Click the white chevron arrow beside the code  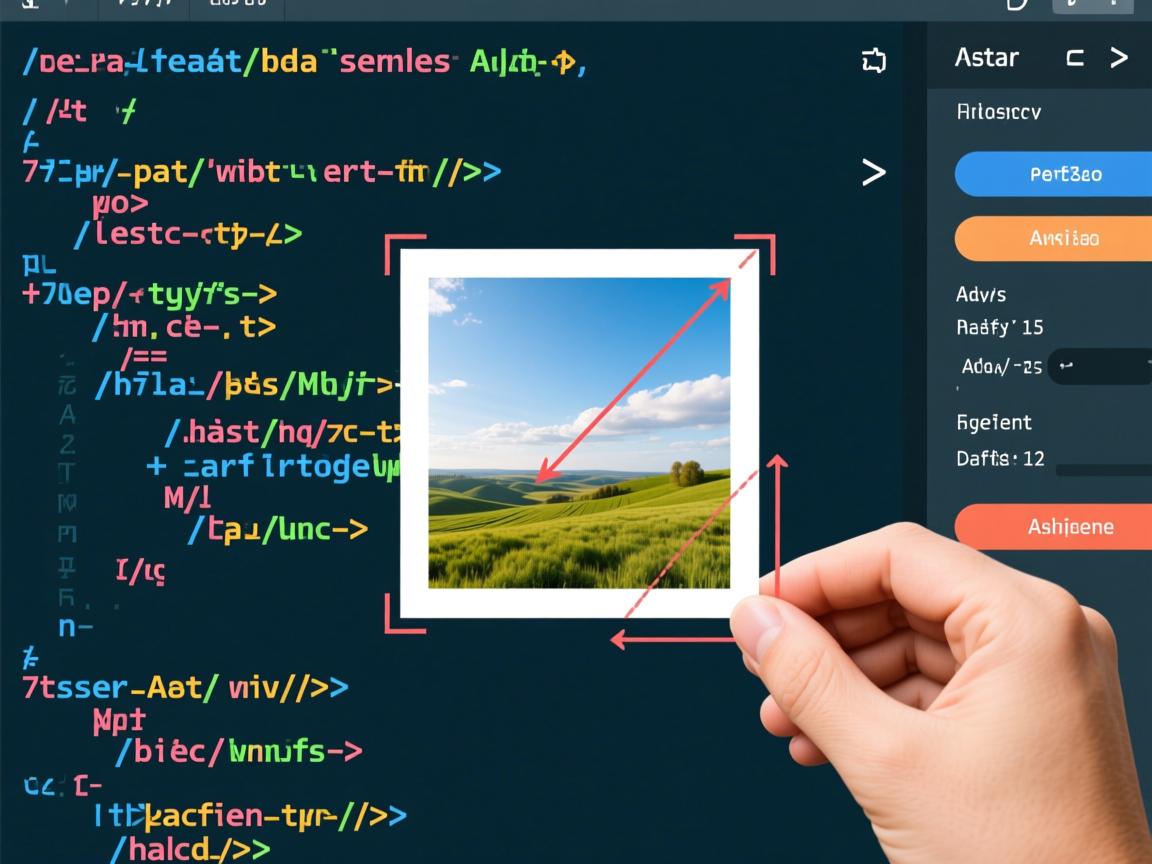(x=874, y=173)
